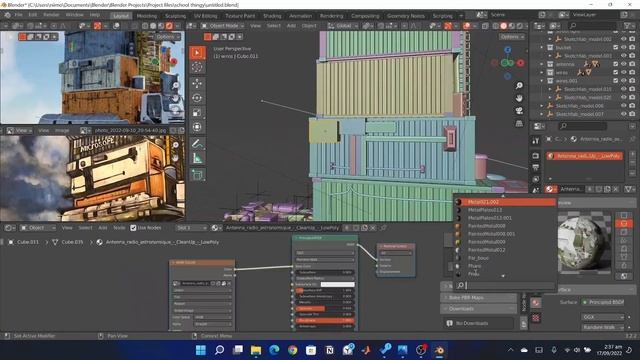
Task: Expand the Downloads panel
Action: [478, 309]
